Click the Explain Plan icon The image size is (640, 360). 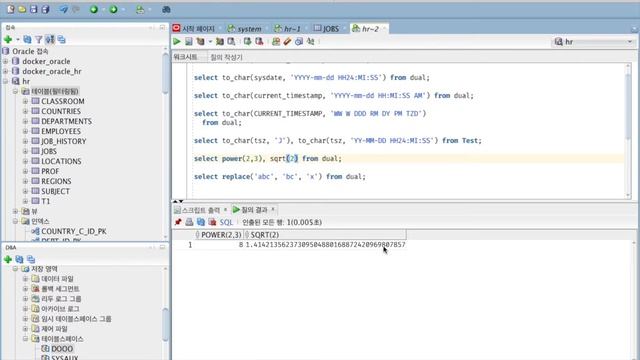[200, 41]
